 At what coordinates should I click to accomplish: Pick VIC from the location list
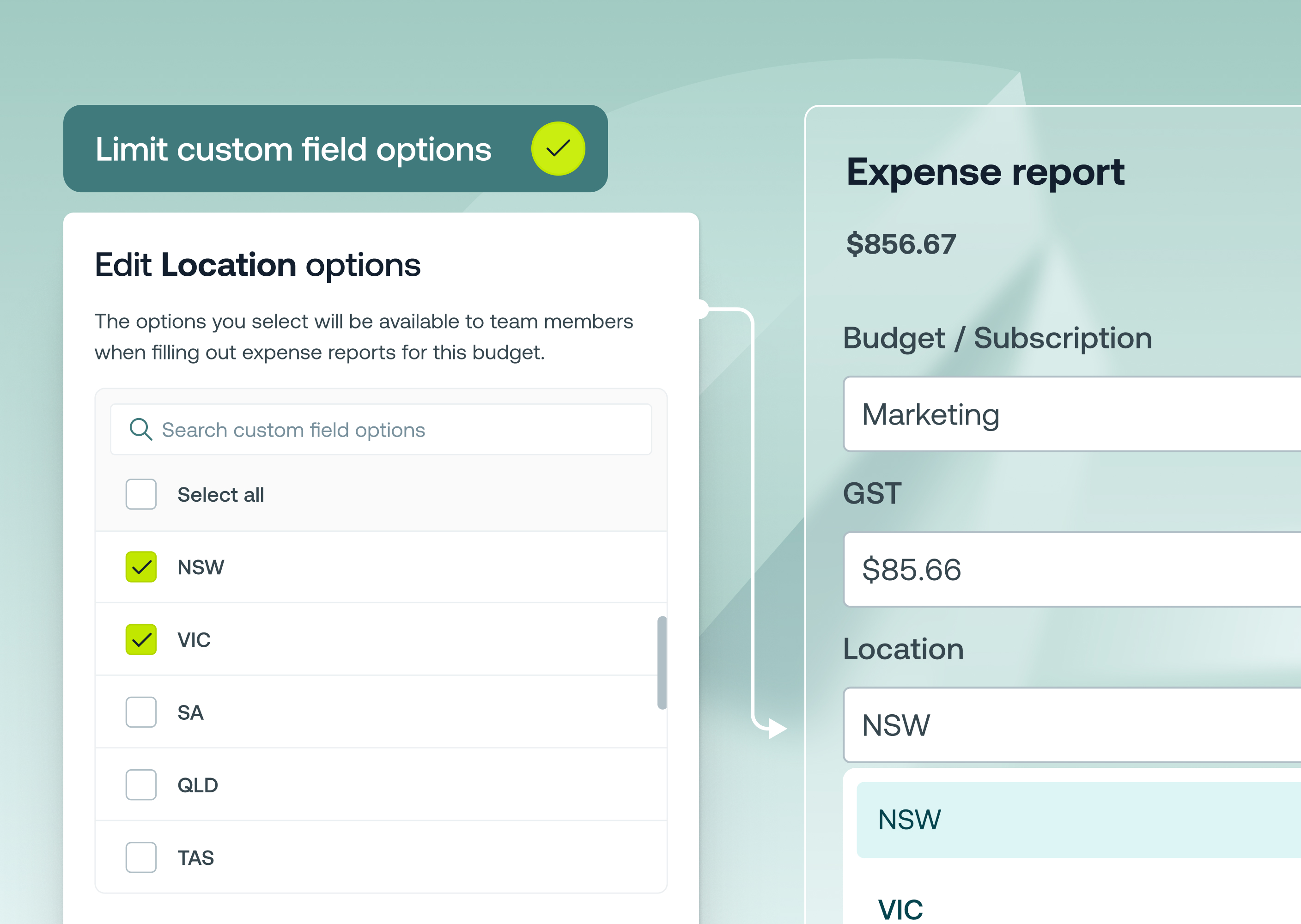(900, 909)
